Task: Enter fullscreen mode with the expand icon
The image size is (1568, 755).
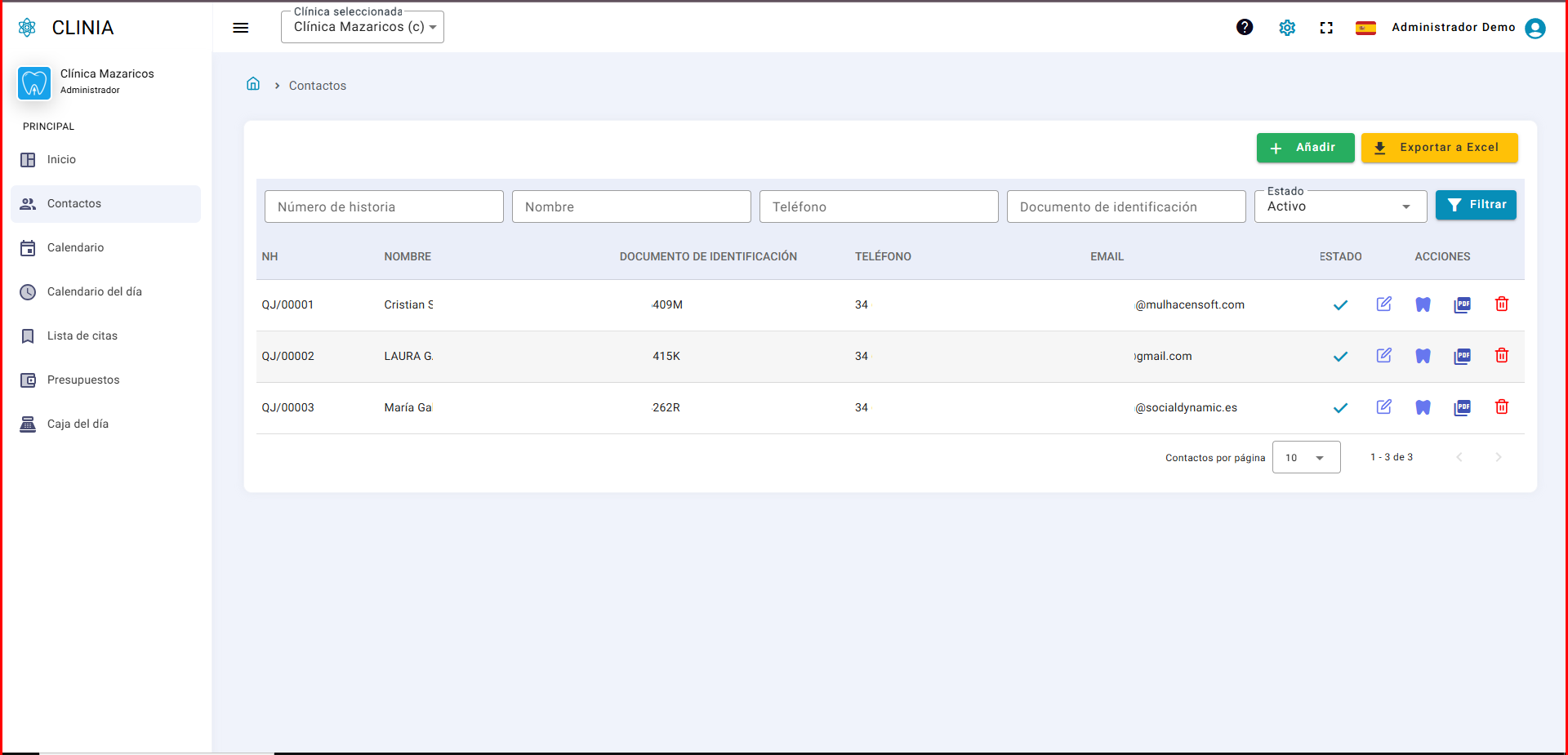Action: 1326,28
